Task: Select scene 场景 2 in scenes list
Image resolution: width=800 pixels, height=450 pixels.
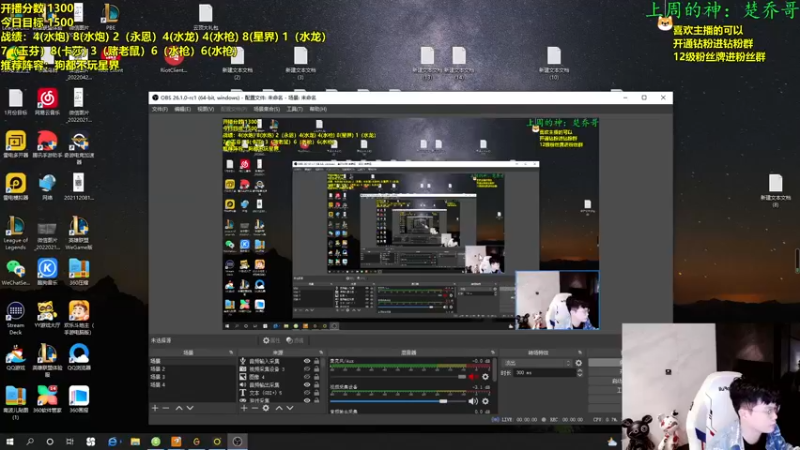Action: 191,369
